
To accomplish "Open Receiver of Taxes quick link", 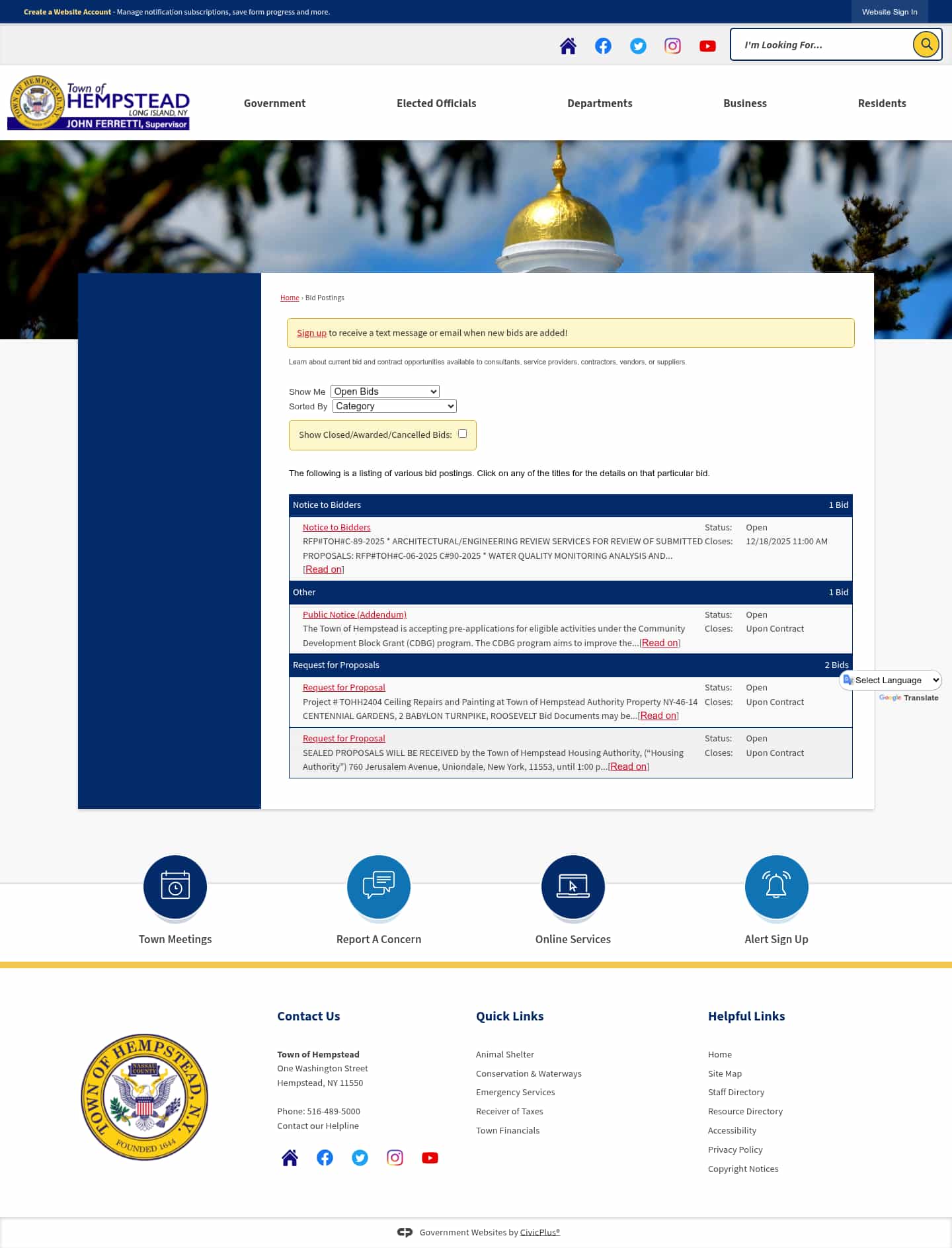I will click(x=510, y=1111).
